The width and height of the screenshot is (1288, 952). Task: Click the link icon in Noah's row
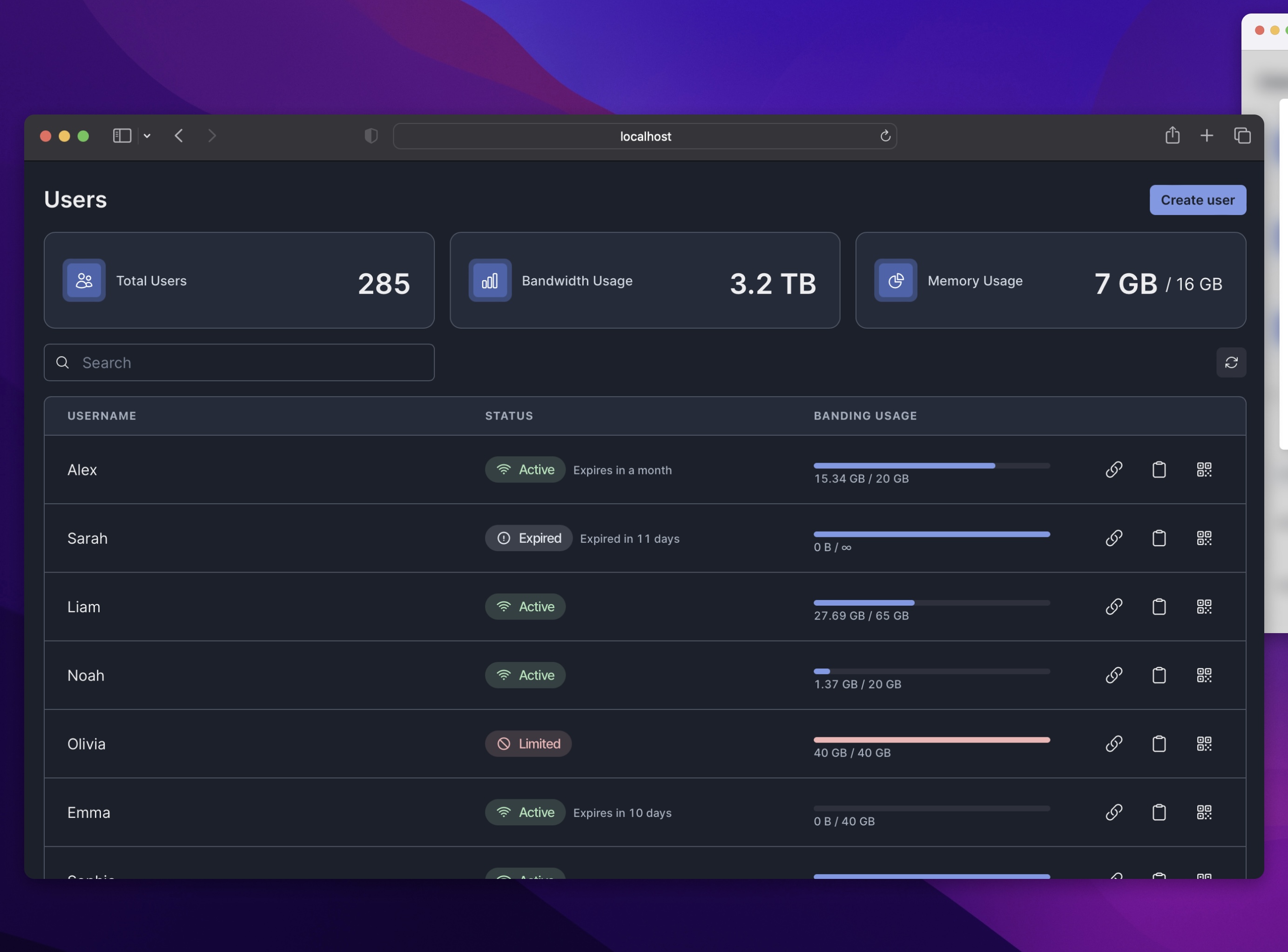coord(1113,675)
